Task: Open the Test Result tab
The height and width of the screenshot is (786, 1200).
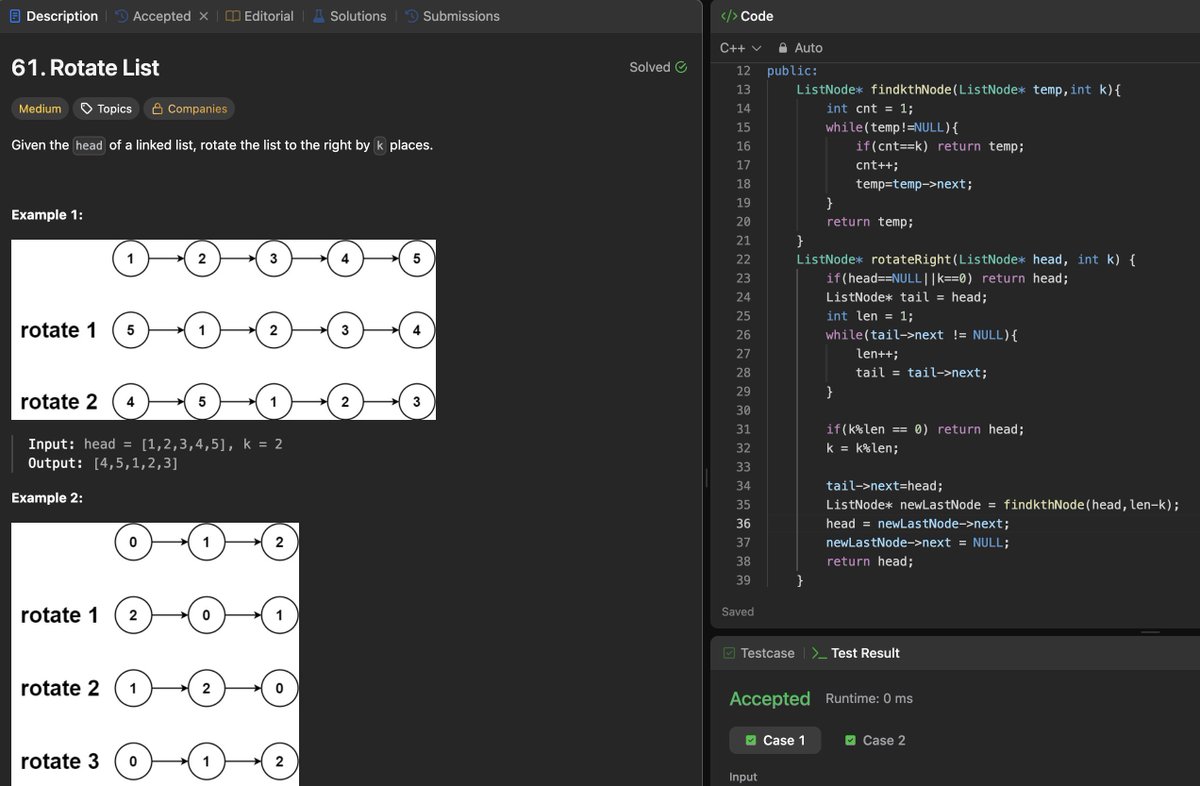Action: [x=856, y=653]
